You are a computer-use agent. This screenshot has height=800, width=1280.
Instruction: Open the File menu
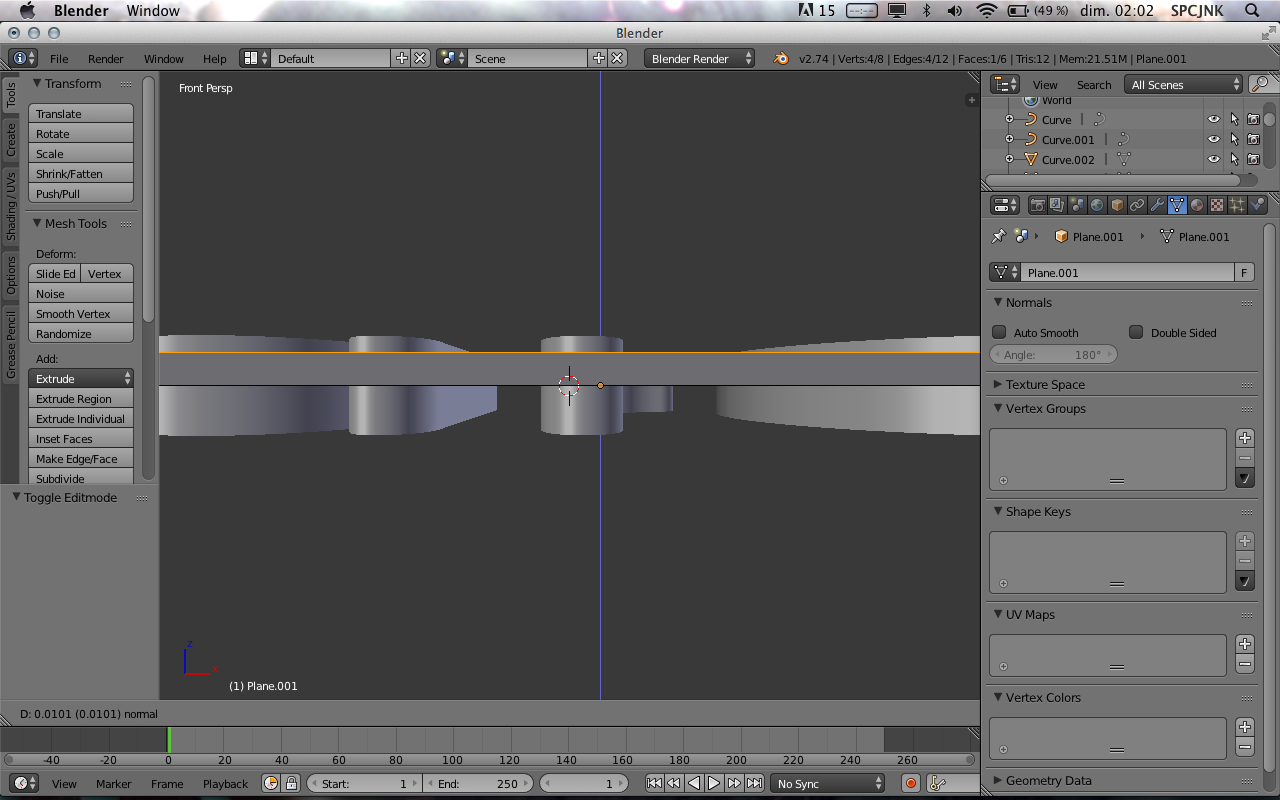(x=59, y=59)
